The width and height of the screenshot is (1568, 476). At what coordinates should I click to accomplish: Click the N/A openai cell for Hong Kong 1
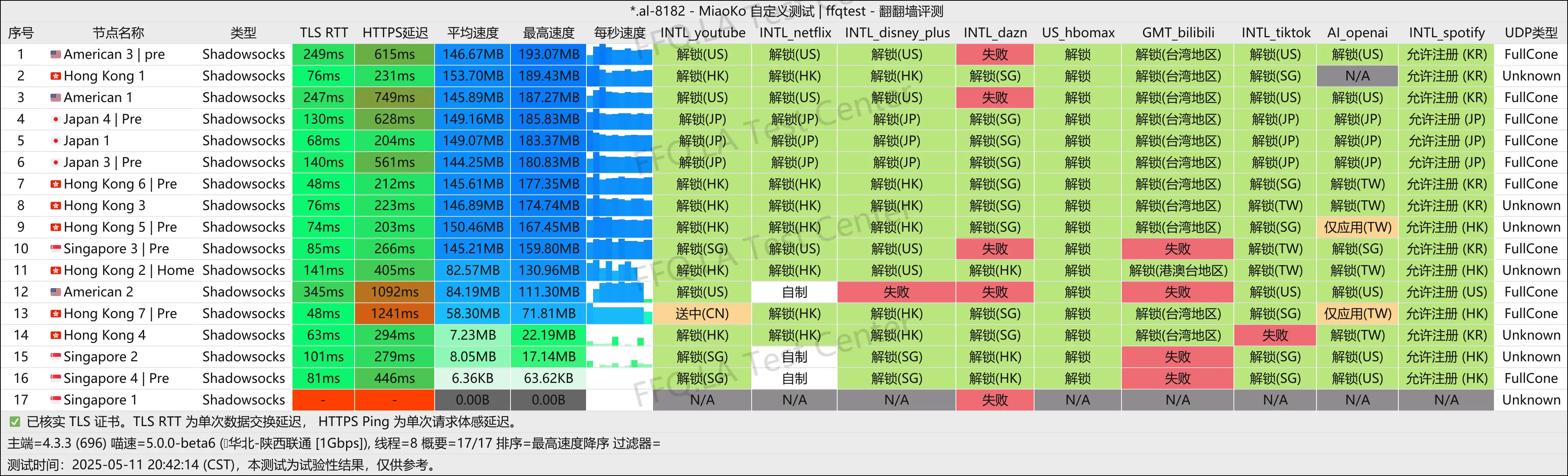point(1357,76)
